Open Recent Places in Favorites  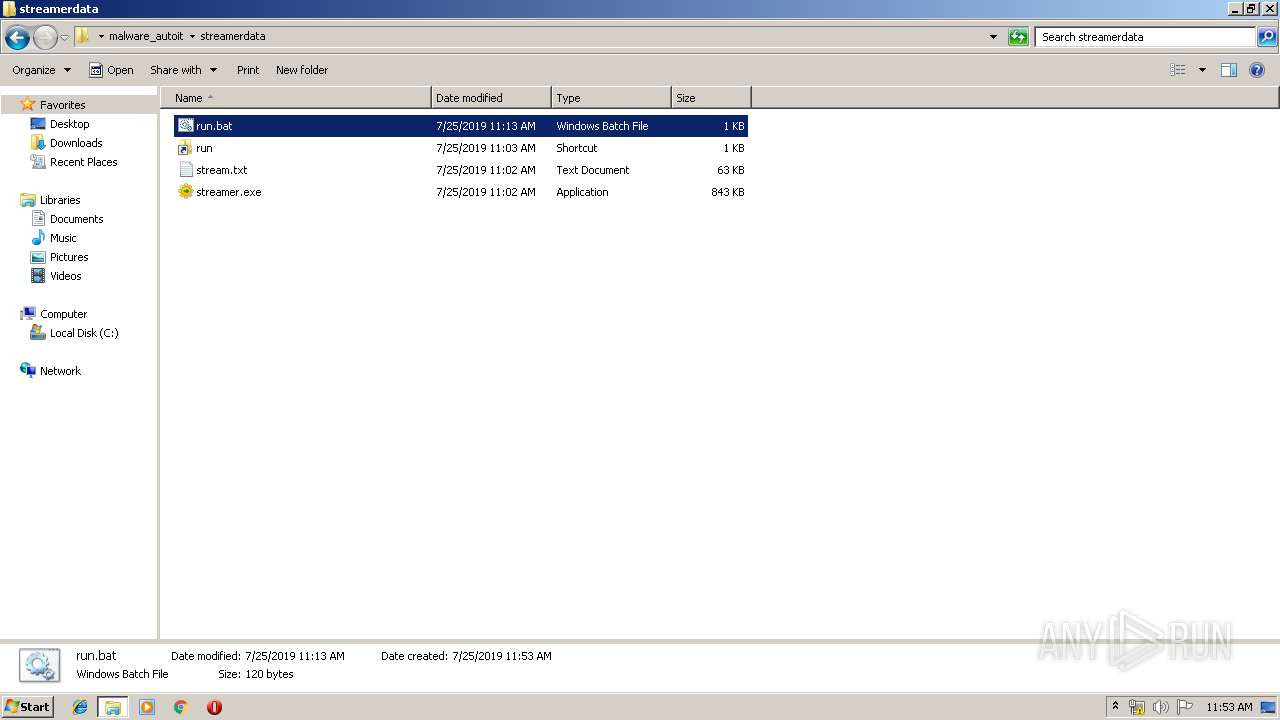point(83,162)
